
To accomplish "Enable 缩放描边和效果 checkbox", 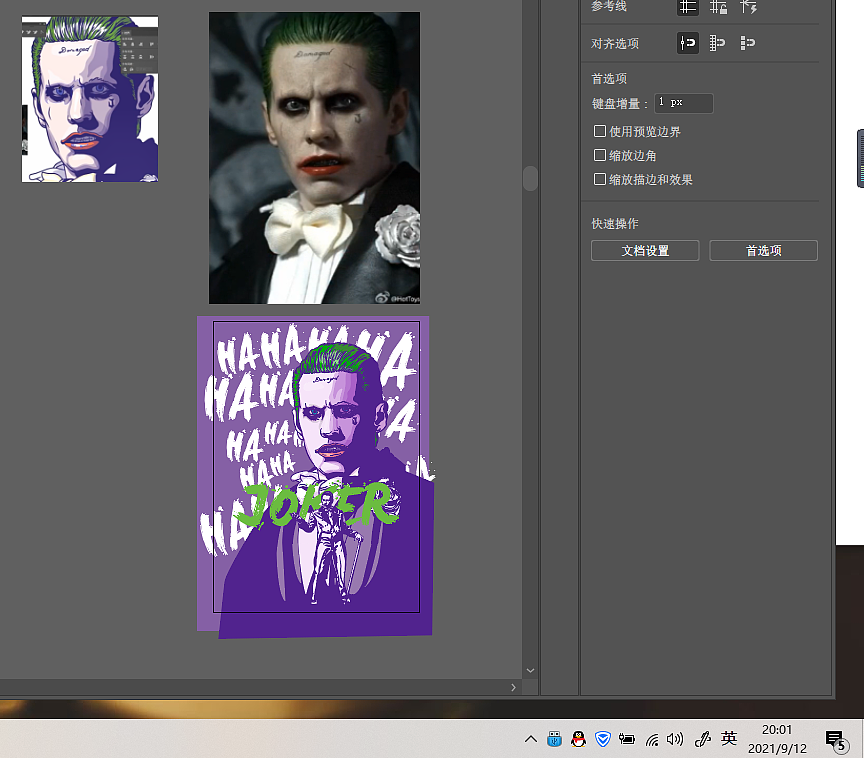I will click(600, 179).
